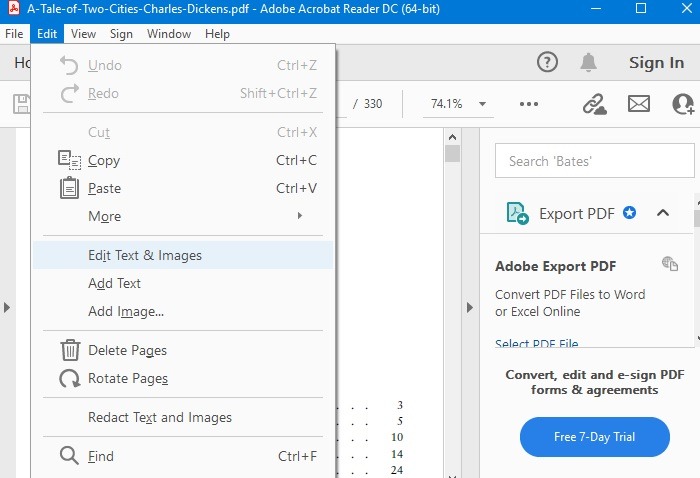Viewport: 700px width, 478px height.
Task: Open the File menu
Action: (14, 34)
